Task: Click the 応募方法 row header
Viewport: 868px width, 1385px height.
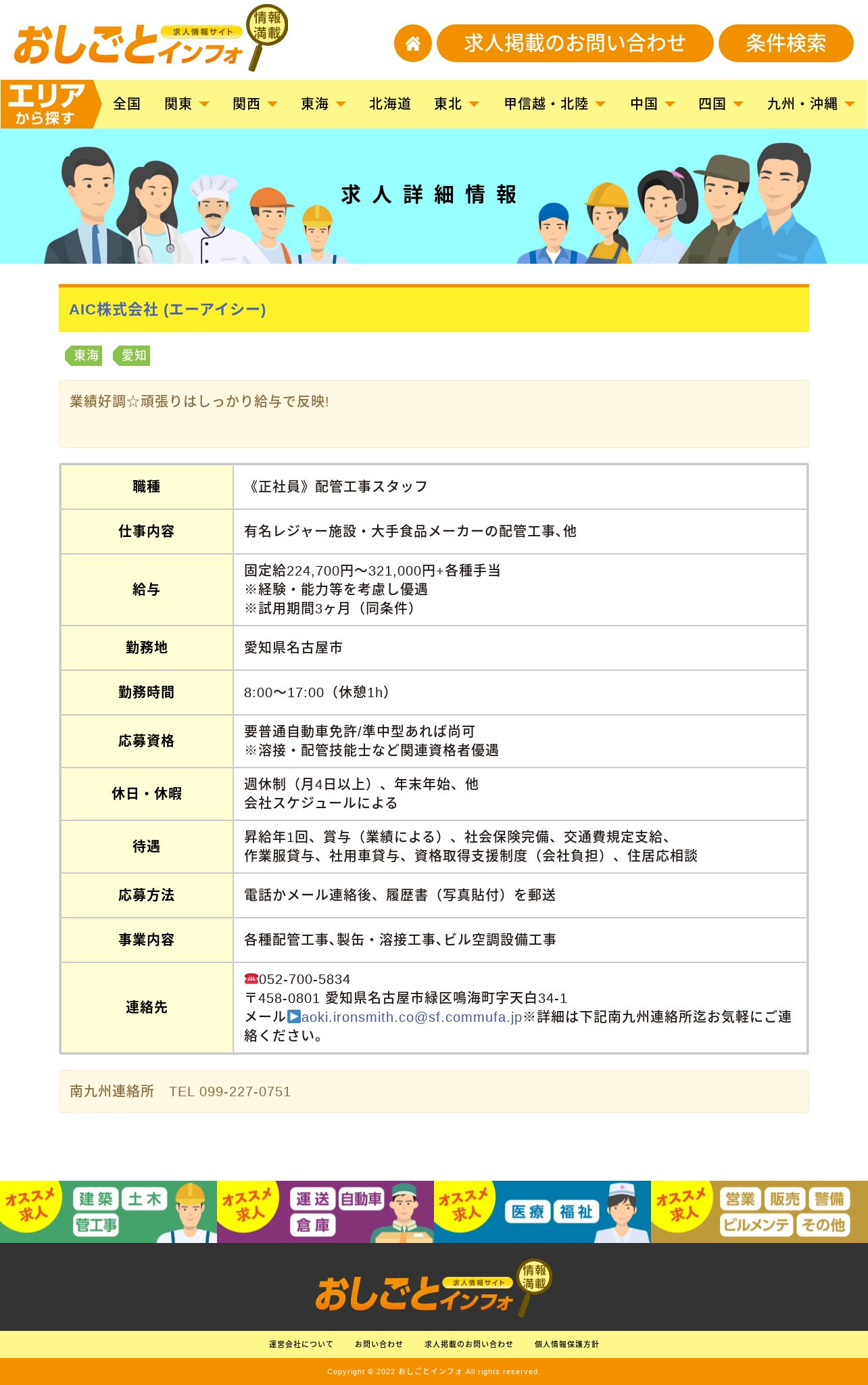Action: (x=147, y=895)
